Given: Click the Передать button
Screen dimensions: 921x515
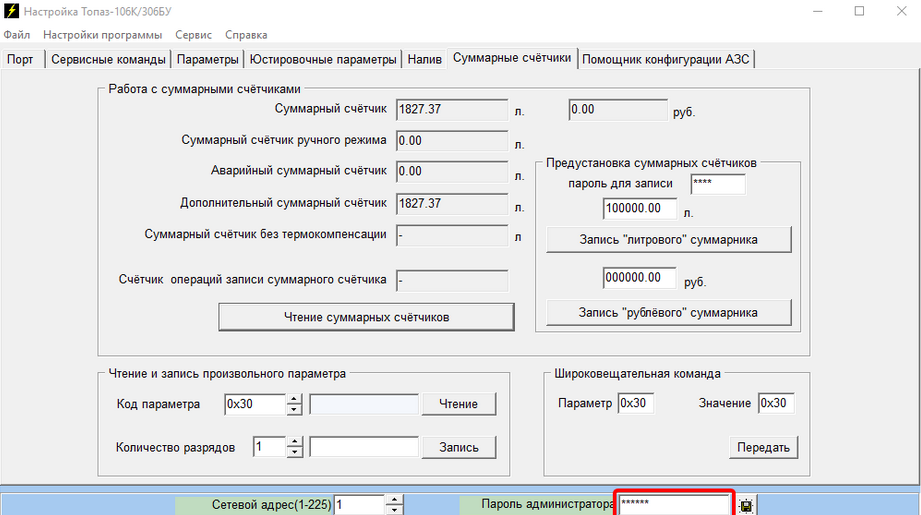Looking at the screenshot, I should pyautogui.click(x=764, y=447).
